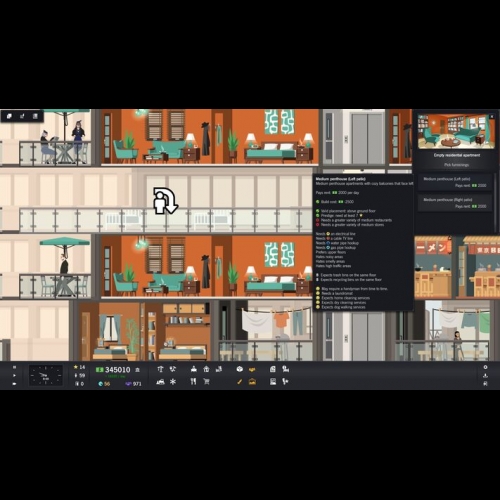
Task: Select Medium penthouse (Left patio) option
Action: click(x=455, y=182)
